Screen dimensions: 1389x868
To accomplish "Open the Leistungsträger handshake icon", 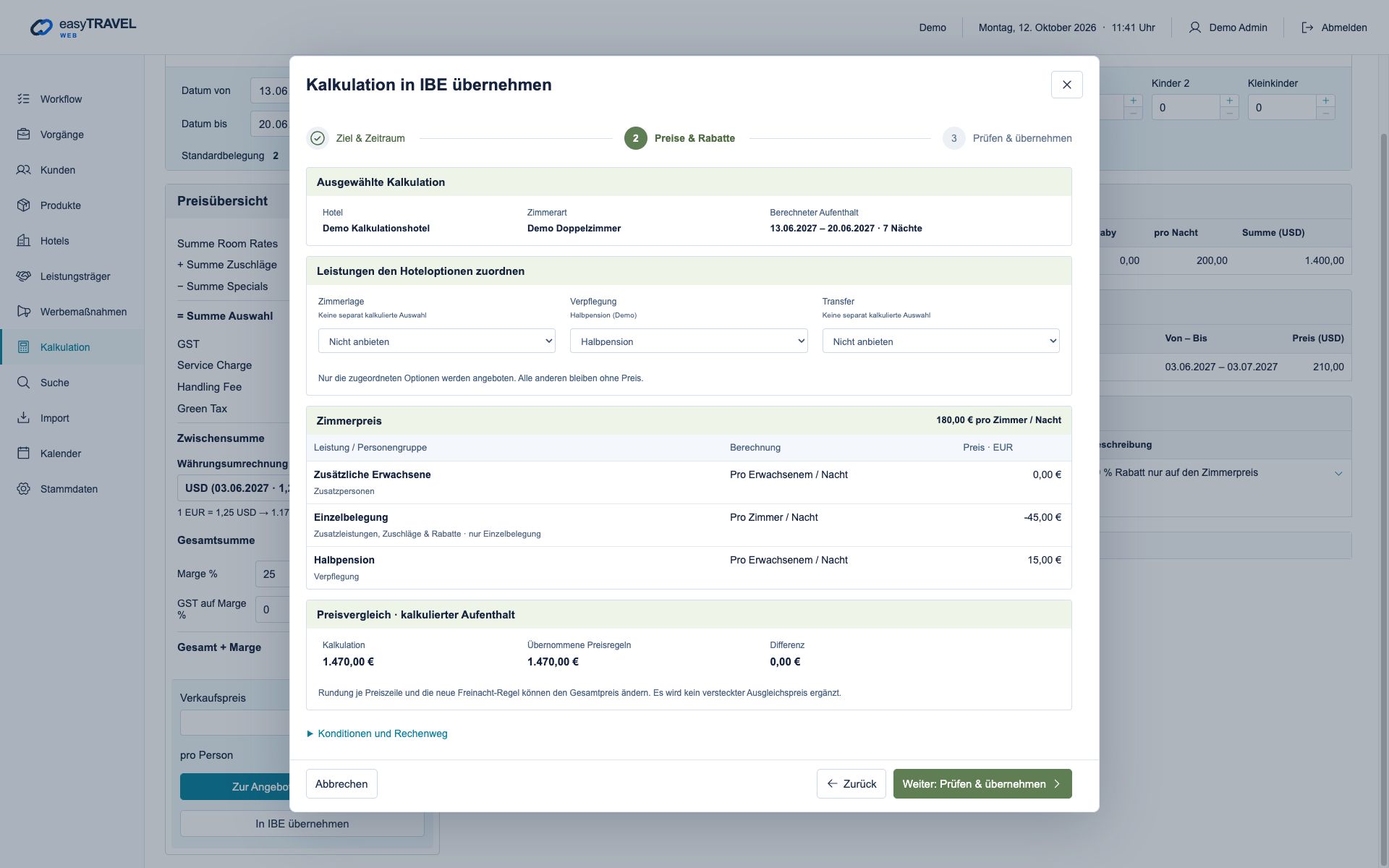I will tap(24, 276).
